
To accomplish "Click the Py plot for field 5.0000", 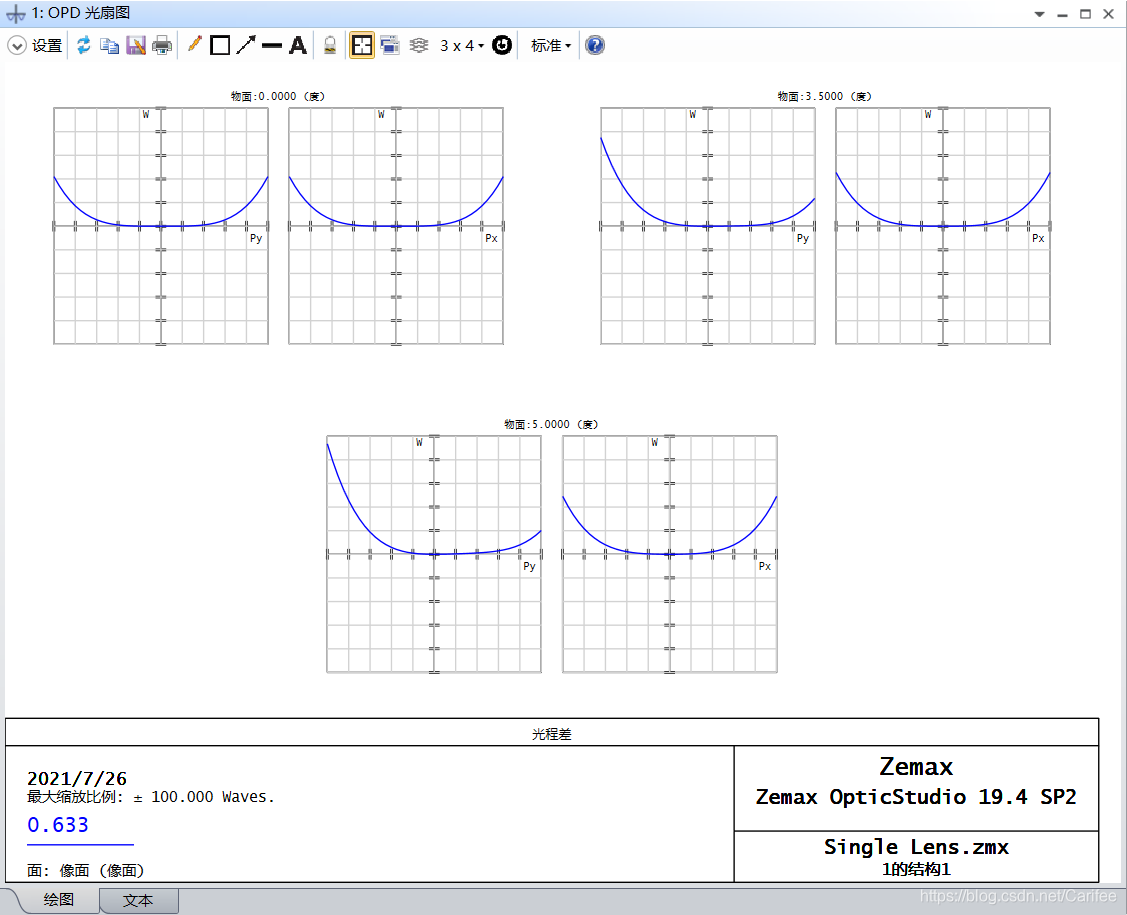I will [x=434, y=554].
